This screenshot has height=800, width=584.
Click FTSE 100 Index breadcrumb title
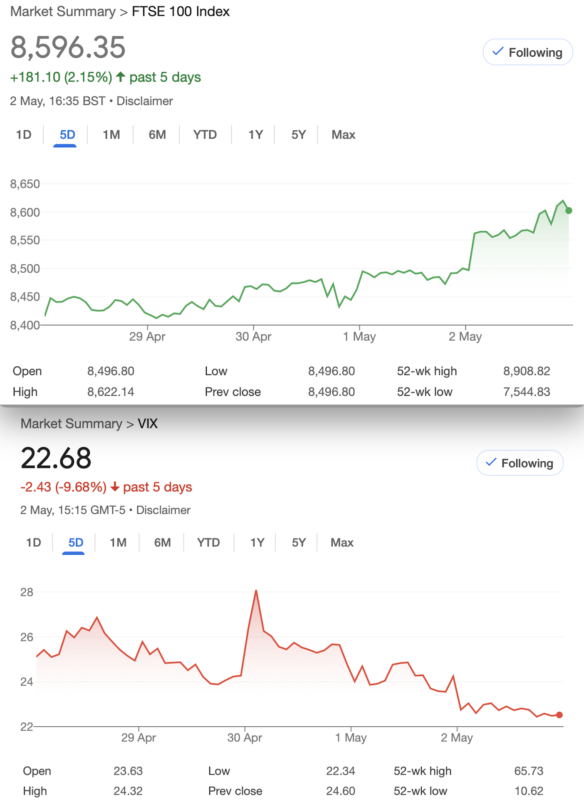coord(181,12)
